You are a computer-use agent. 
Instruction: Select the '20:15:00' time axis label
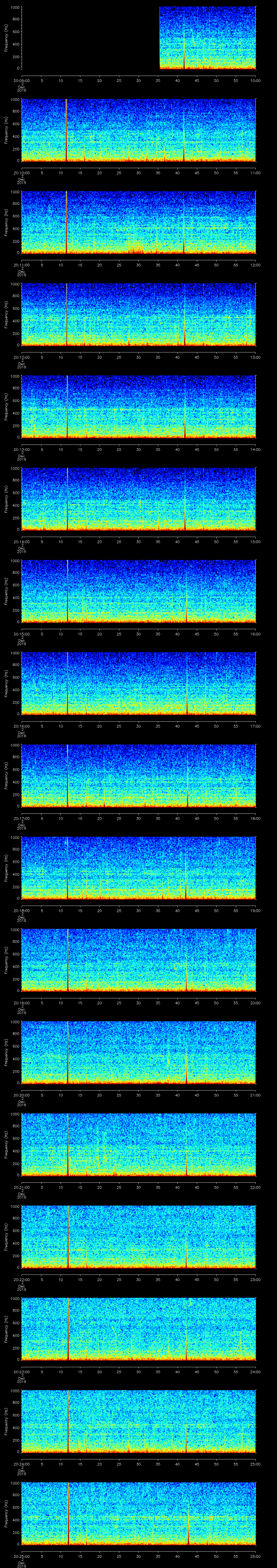pos(21,634)
